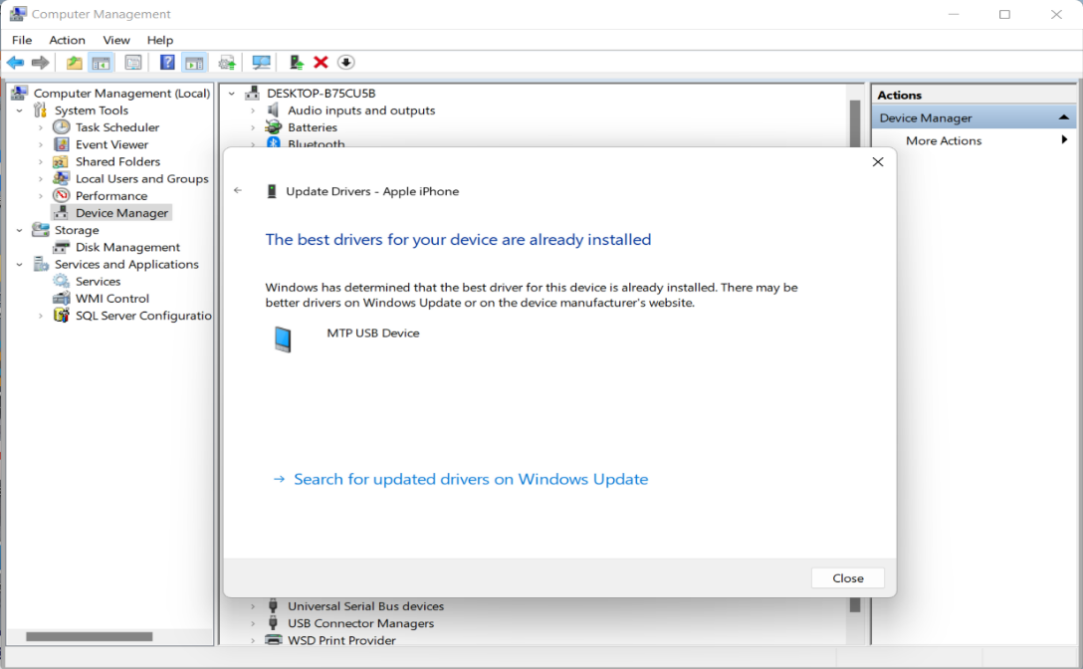Expand Audio inputs and outputs category
The width and height of the screenshot is (1083, 669).
pos(253,110)
